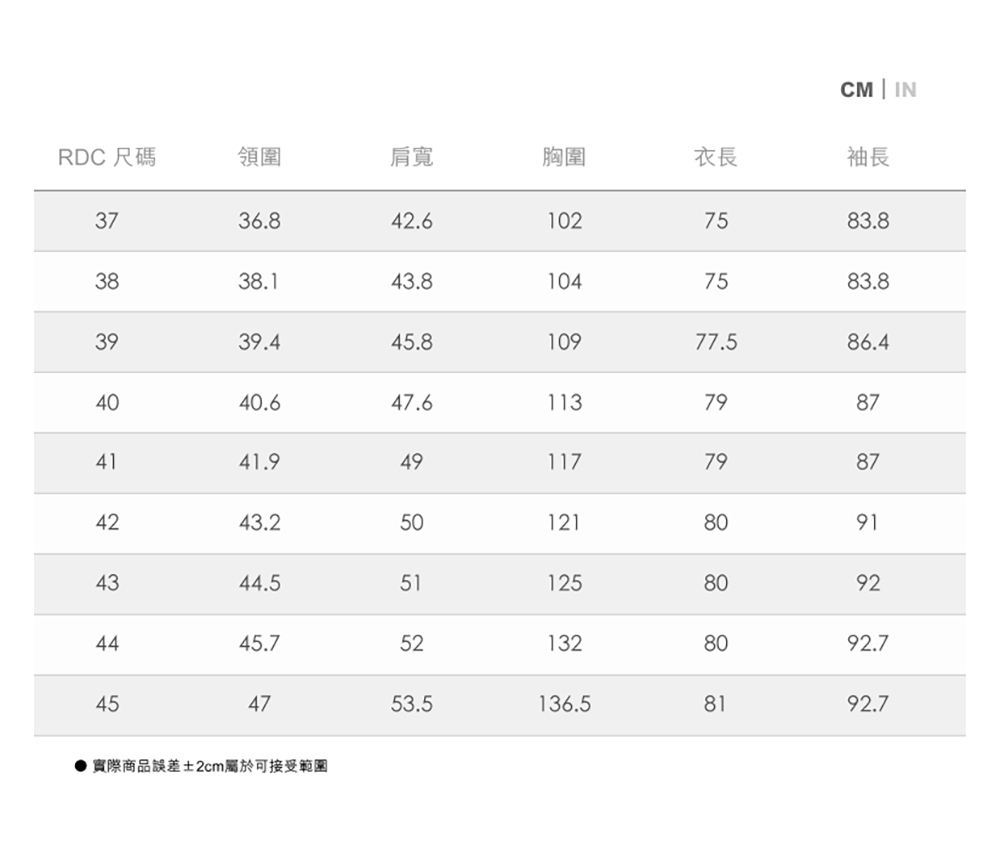The image size is (1000, 848).
Task: Switch measurement units to IN
Action: point(905,90)
